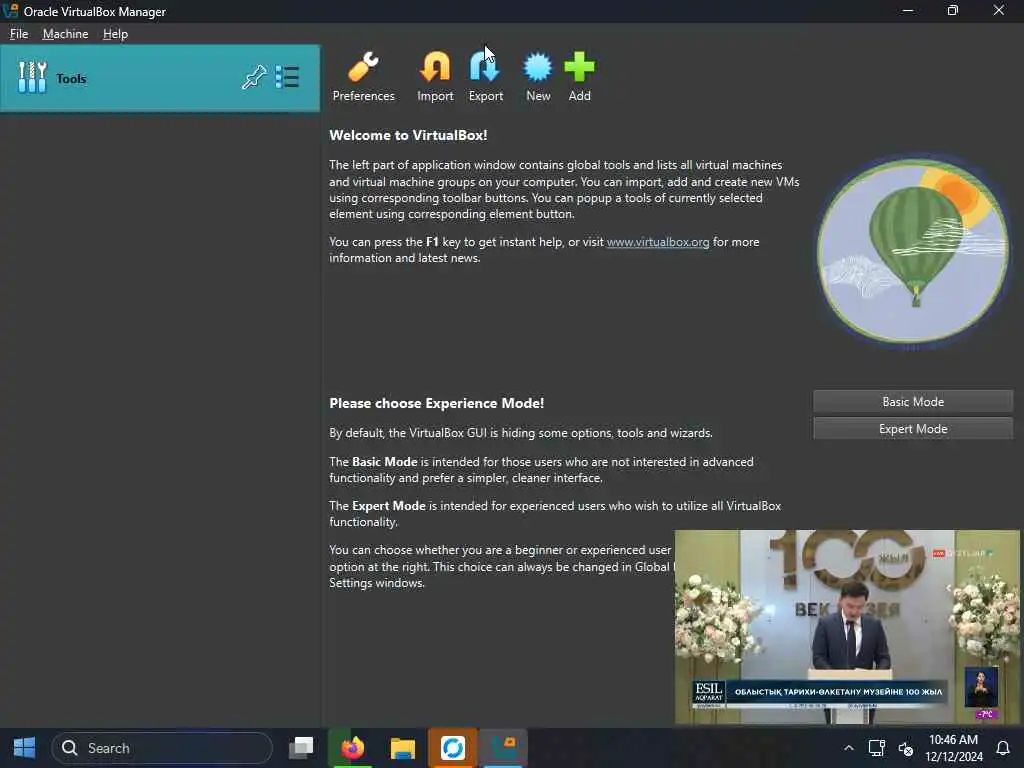Image resolution: width=1024 pixels, height=768 pixels.
Task: Follow the www.virtualbox.org link
Action: tap(658, 242)
